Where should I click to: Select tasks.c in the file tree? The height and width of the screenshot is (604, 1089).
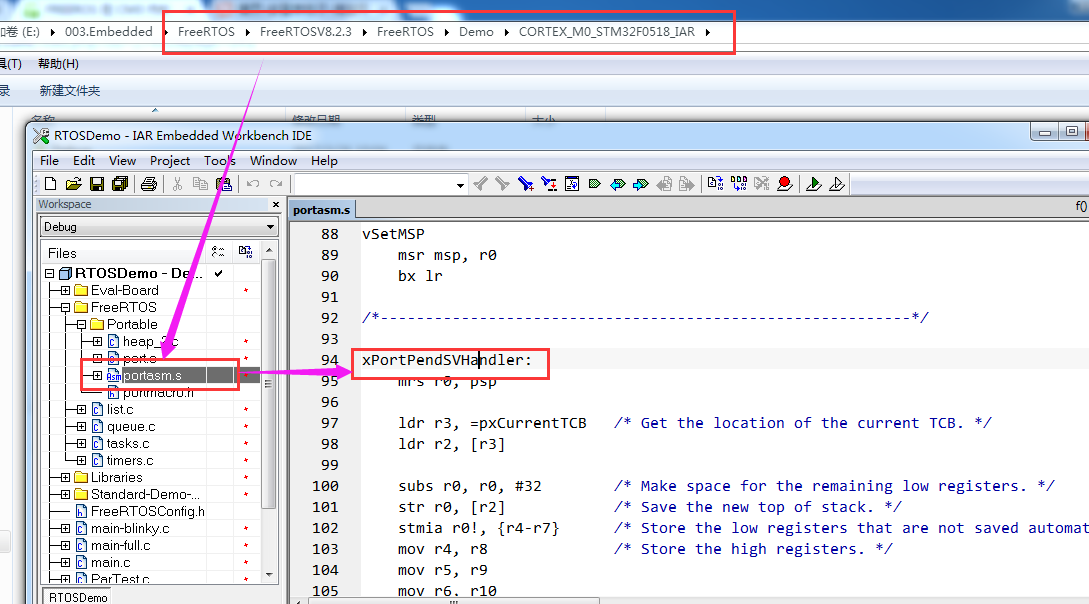128,444
